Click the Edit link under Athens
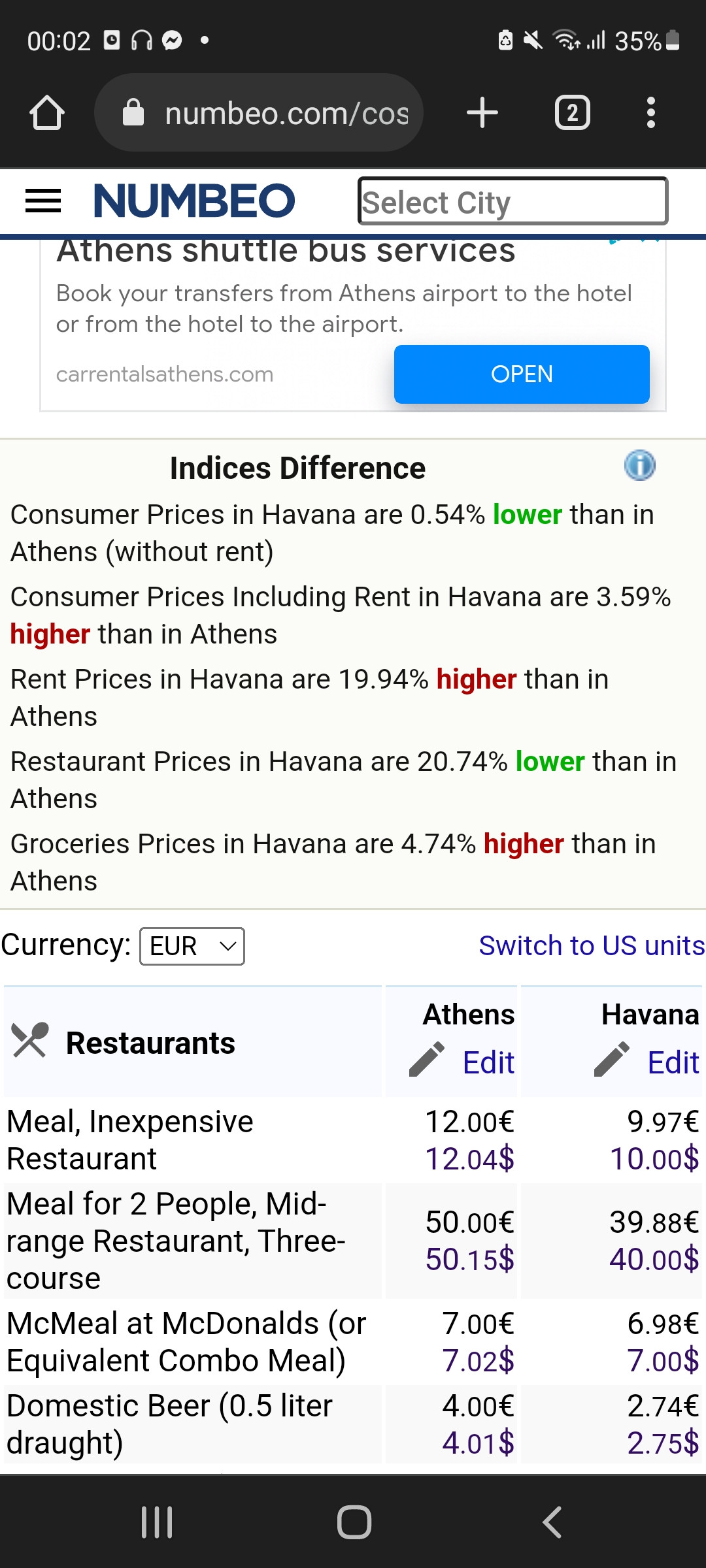Image resolution: width=706 pixels, height=1568 pixels. [488, 1062]
